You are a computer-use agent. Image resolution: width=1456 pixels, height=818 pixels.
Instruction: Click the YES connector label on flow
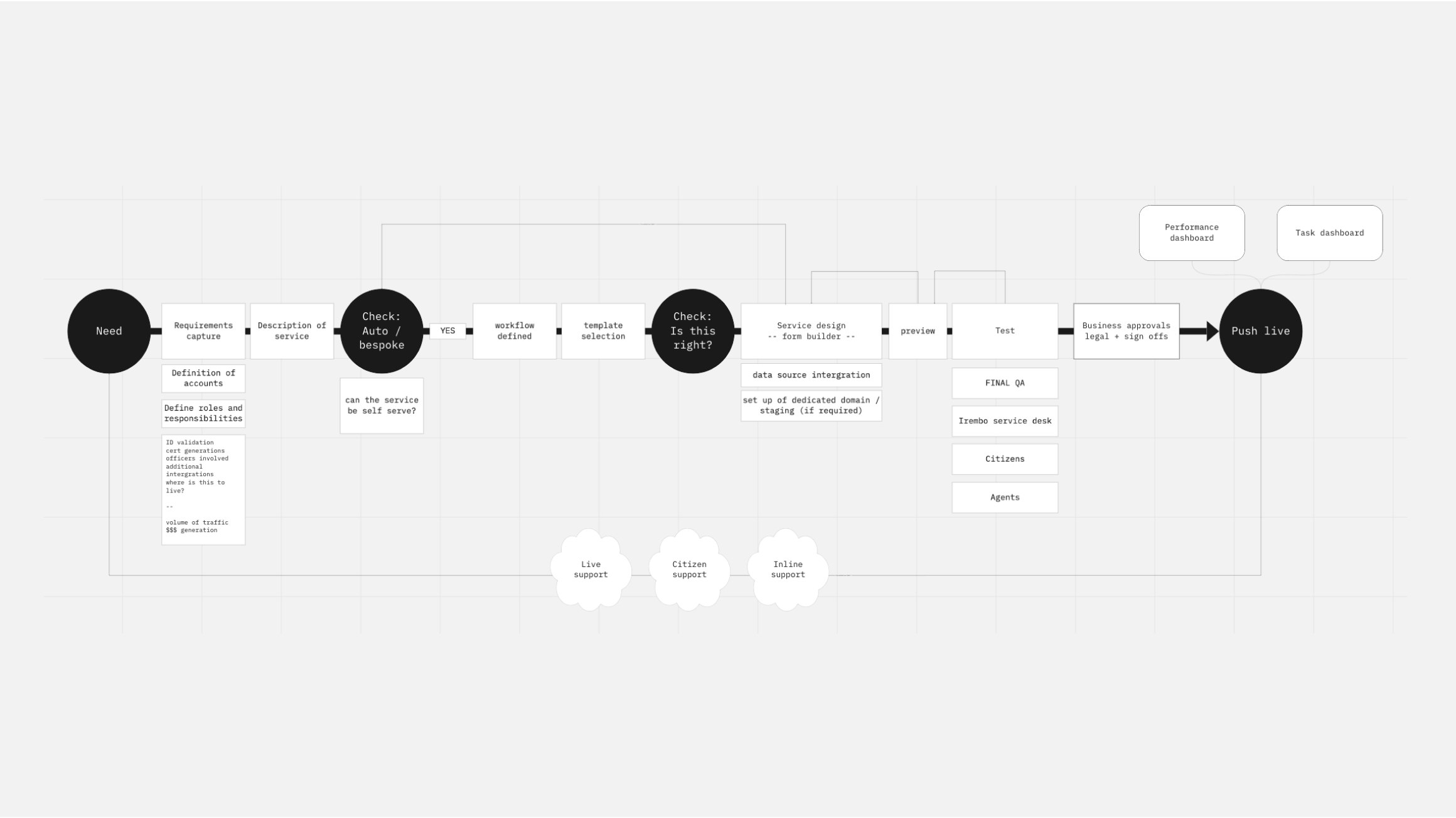point(448,330)
